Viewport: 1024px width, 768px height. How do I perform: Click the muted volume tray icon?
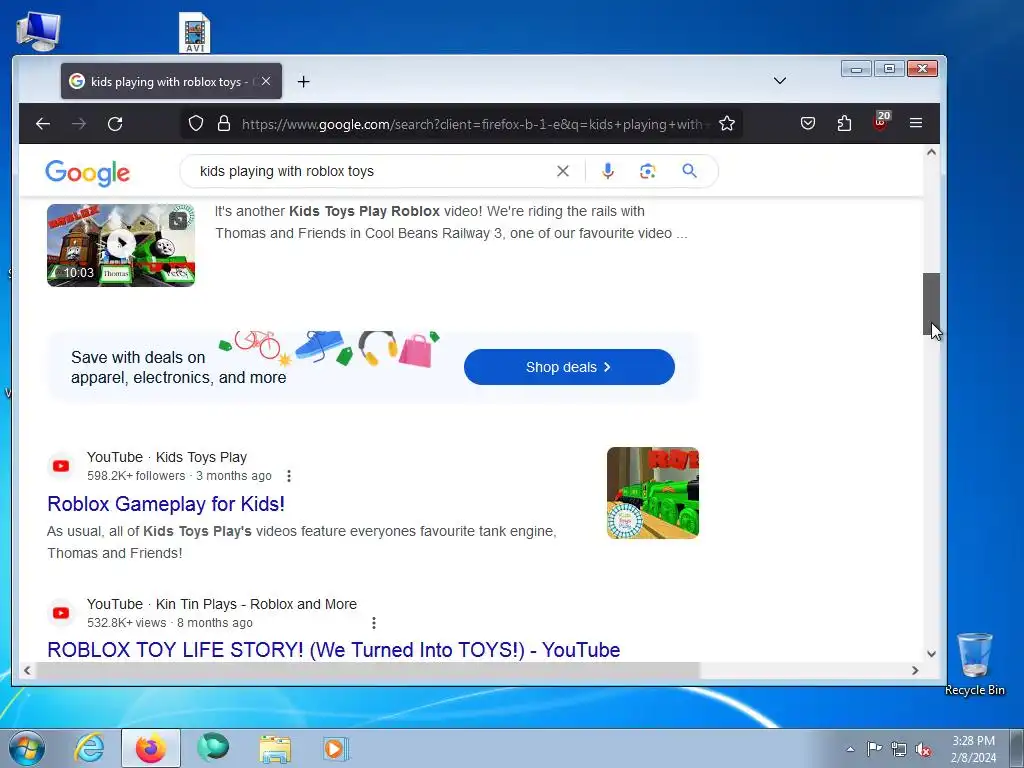point(923,749)
